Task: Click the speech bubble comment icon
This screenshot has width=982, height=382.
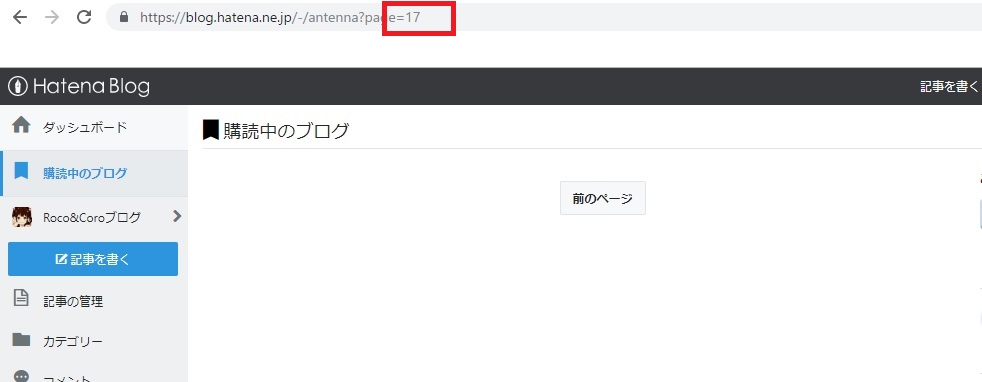Action: tap(21, 376)
